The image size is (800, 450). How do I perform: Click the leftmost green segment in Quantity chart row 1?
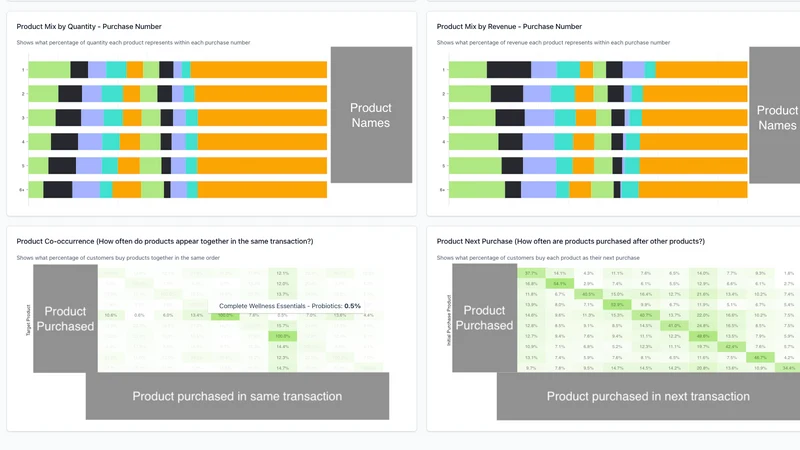coord(49,70)
